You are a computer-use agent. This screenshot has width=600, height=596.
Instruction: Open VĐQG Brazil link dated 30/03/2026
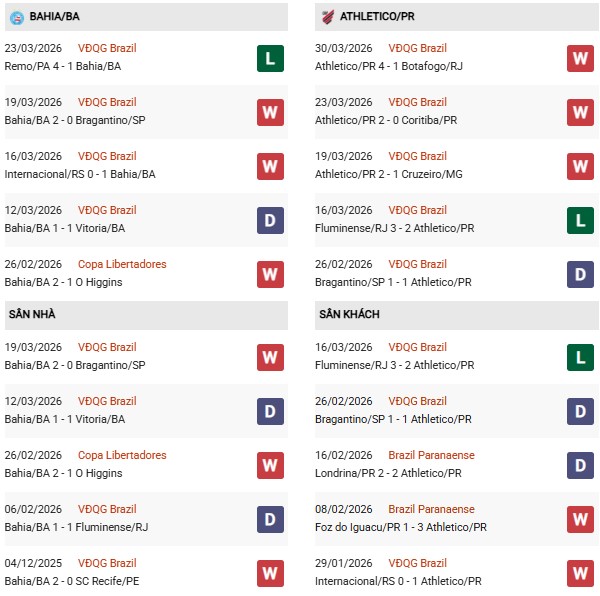point(417,49)
